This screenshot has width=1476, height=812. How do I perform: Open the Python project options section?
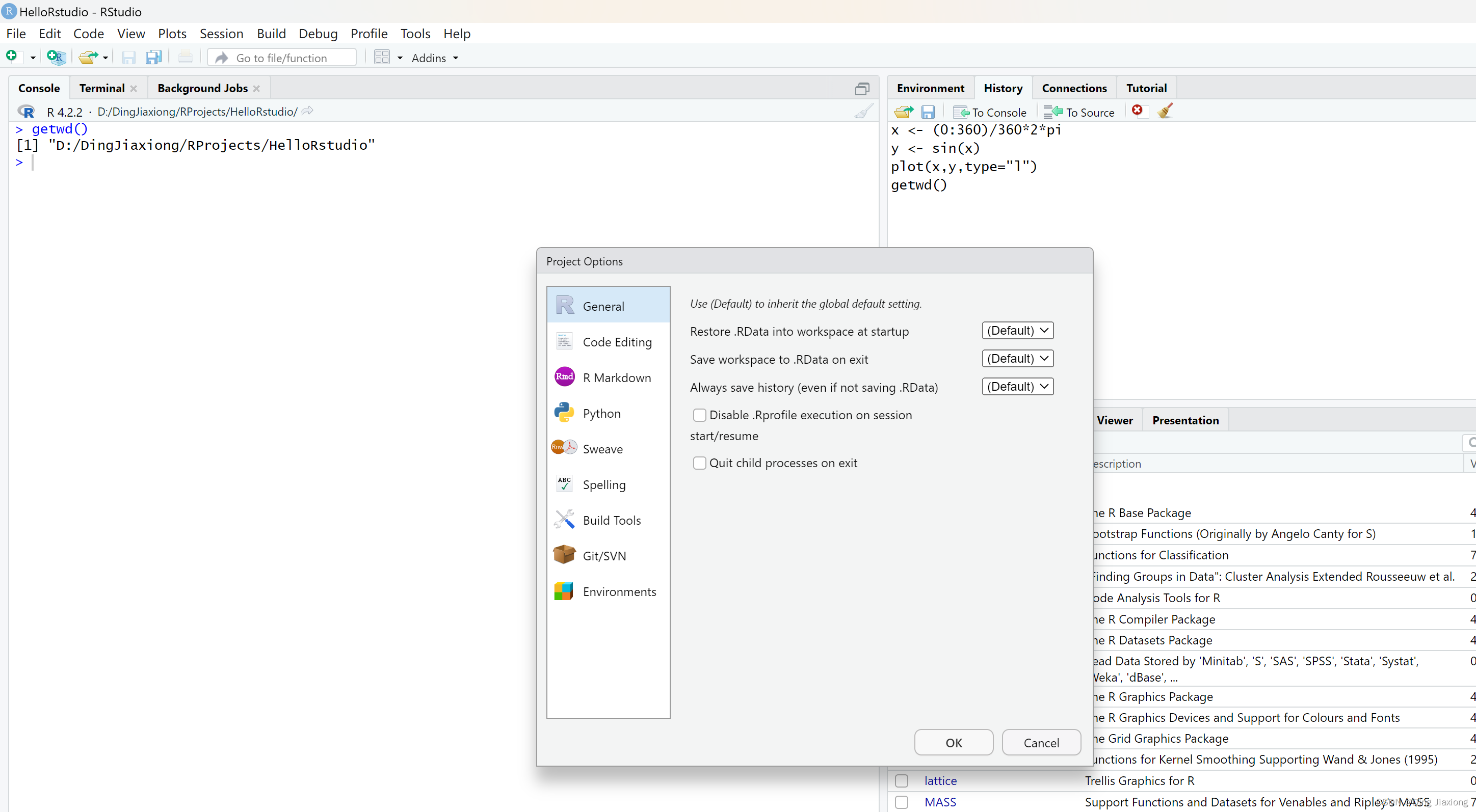(x=601, y=413)
